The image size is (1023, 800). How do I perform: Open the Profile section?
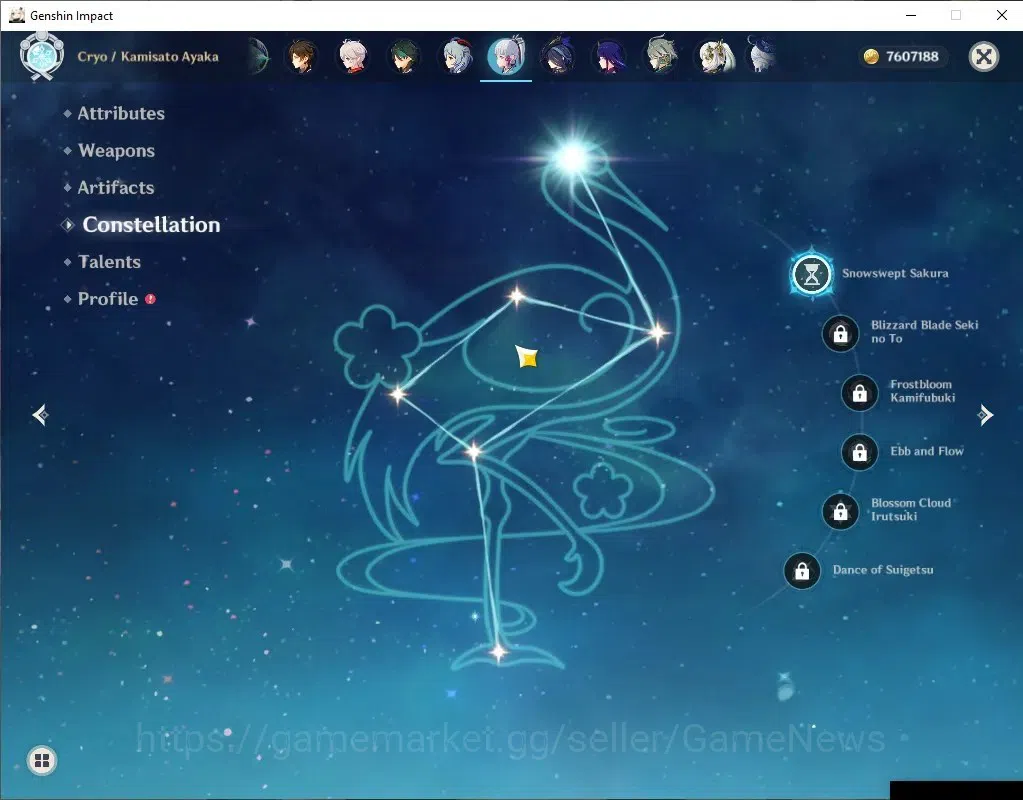click(x=108, y=299)
